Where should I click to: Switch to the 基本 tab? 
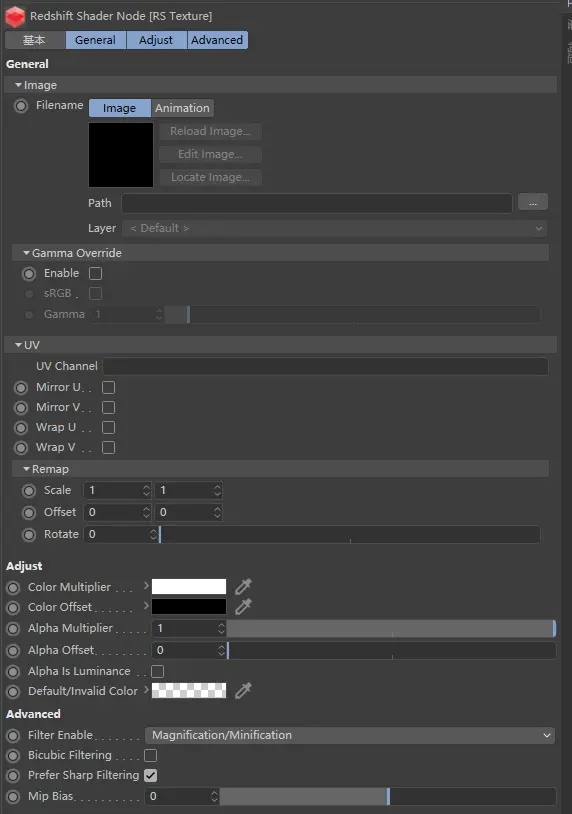35,40
